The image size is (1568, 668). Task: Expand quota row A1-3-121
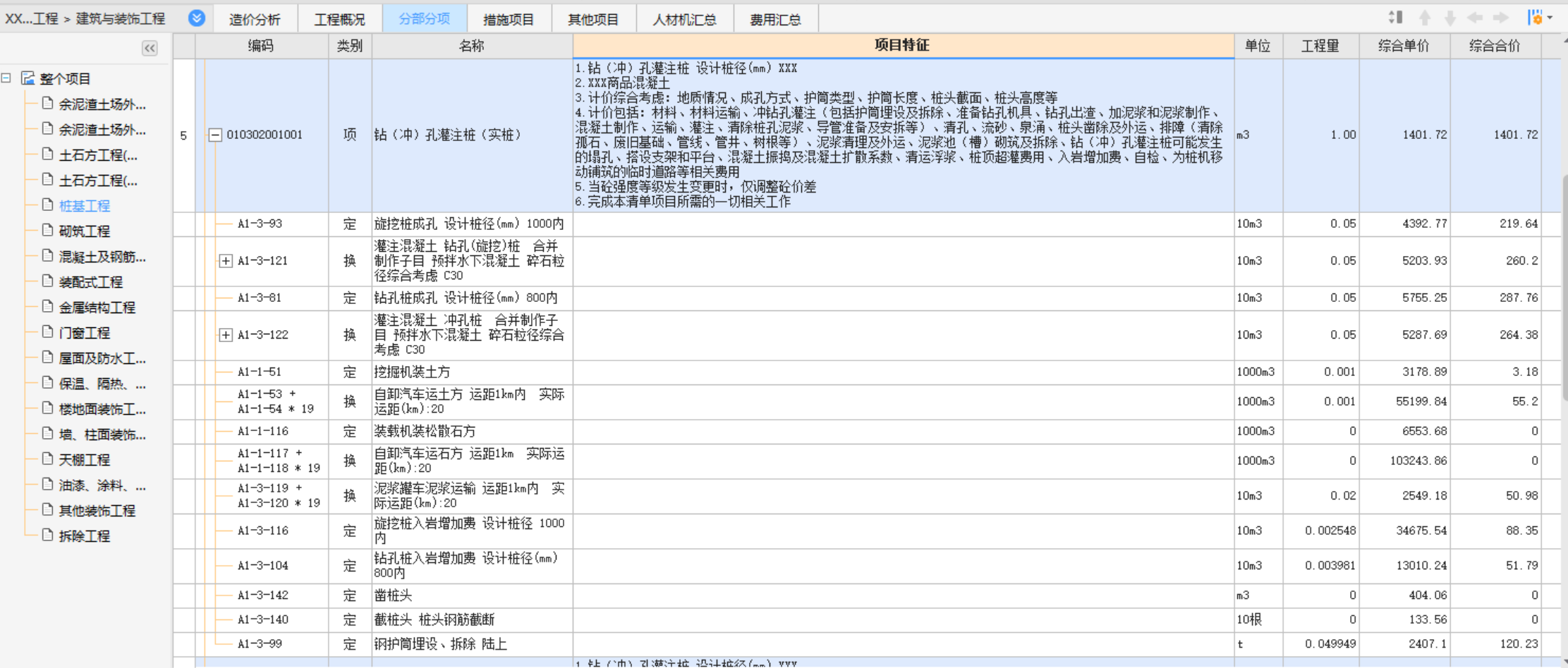click(x=226, y=261)
